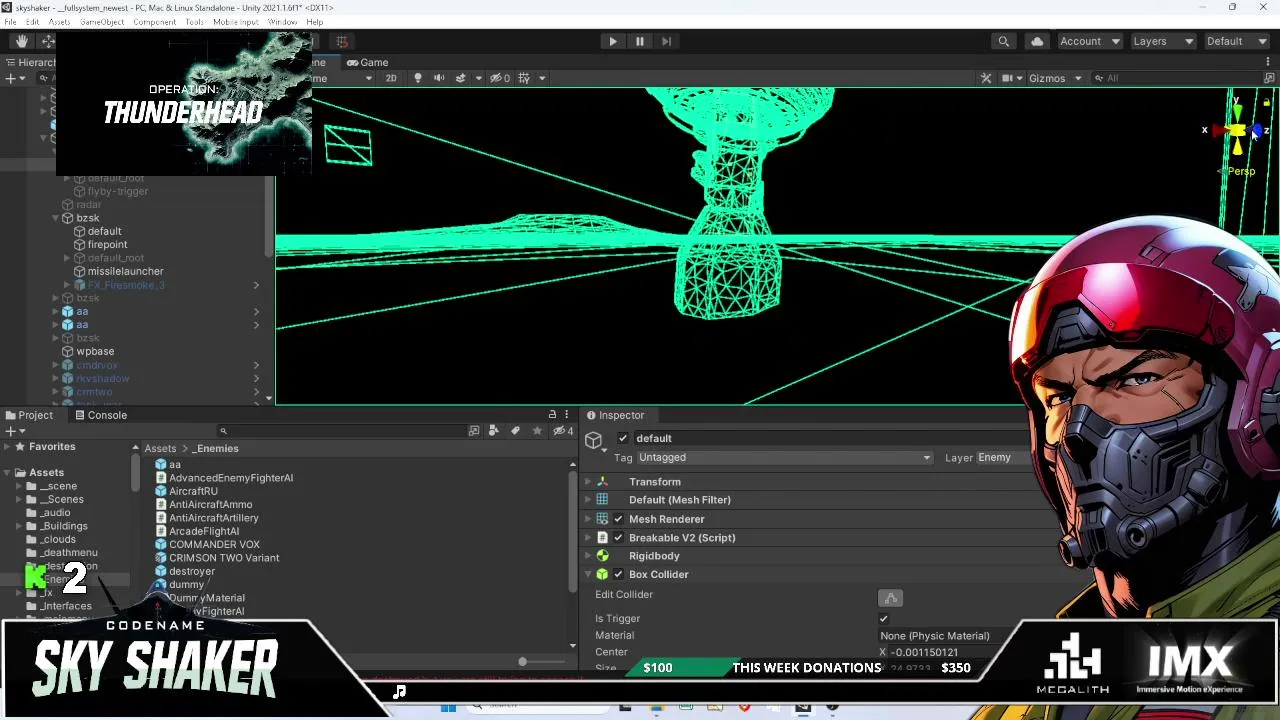
Task: Click the Rigidbody component icon
Action: [602, 556]
